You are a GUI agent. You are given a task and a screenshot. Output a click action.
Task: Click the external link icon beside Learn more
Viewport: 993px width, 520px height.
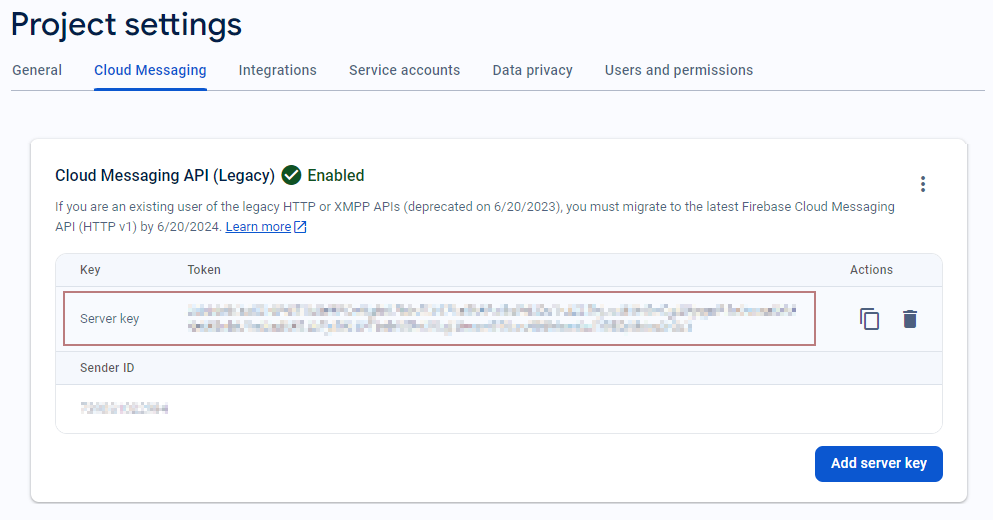tap(300, 227)
